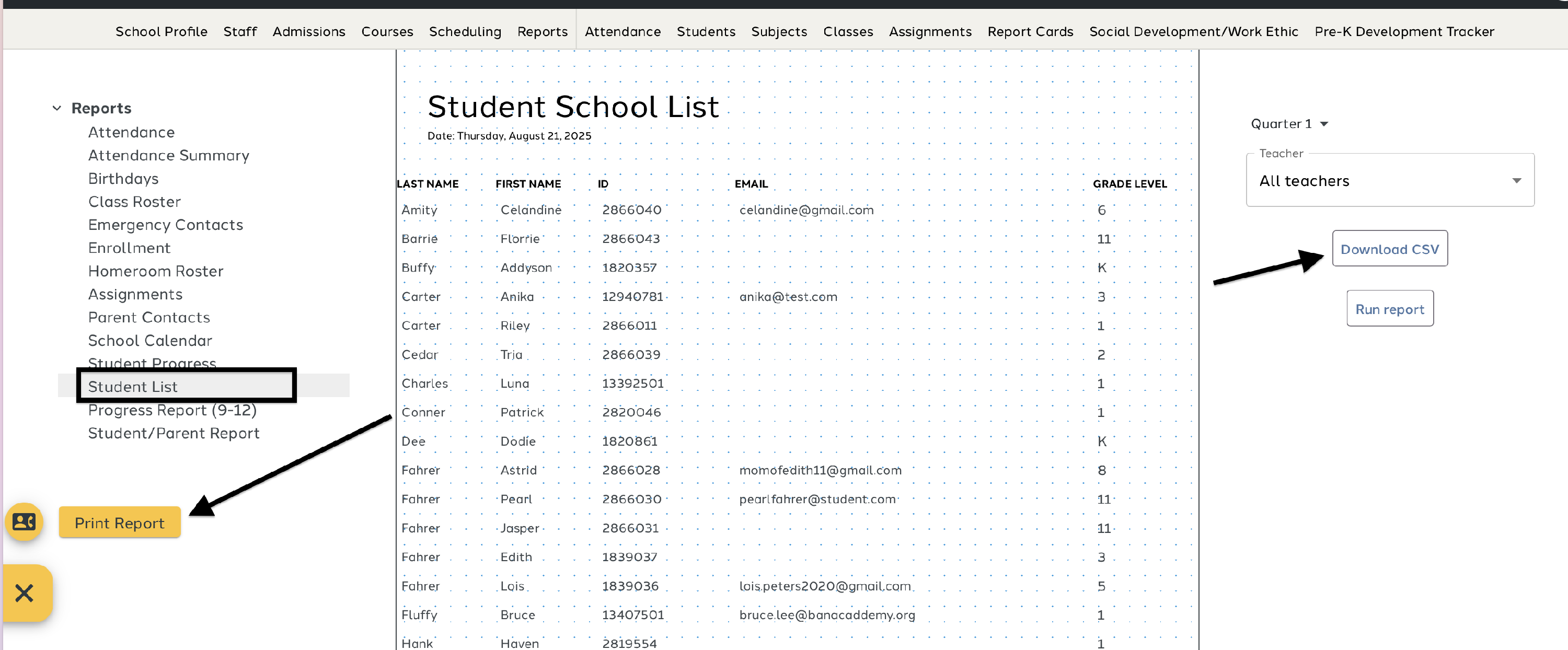
Task: Click Download CSV button
Action: (1390, 248)
